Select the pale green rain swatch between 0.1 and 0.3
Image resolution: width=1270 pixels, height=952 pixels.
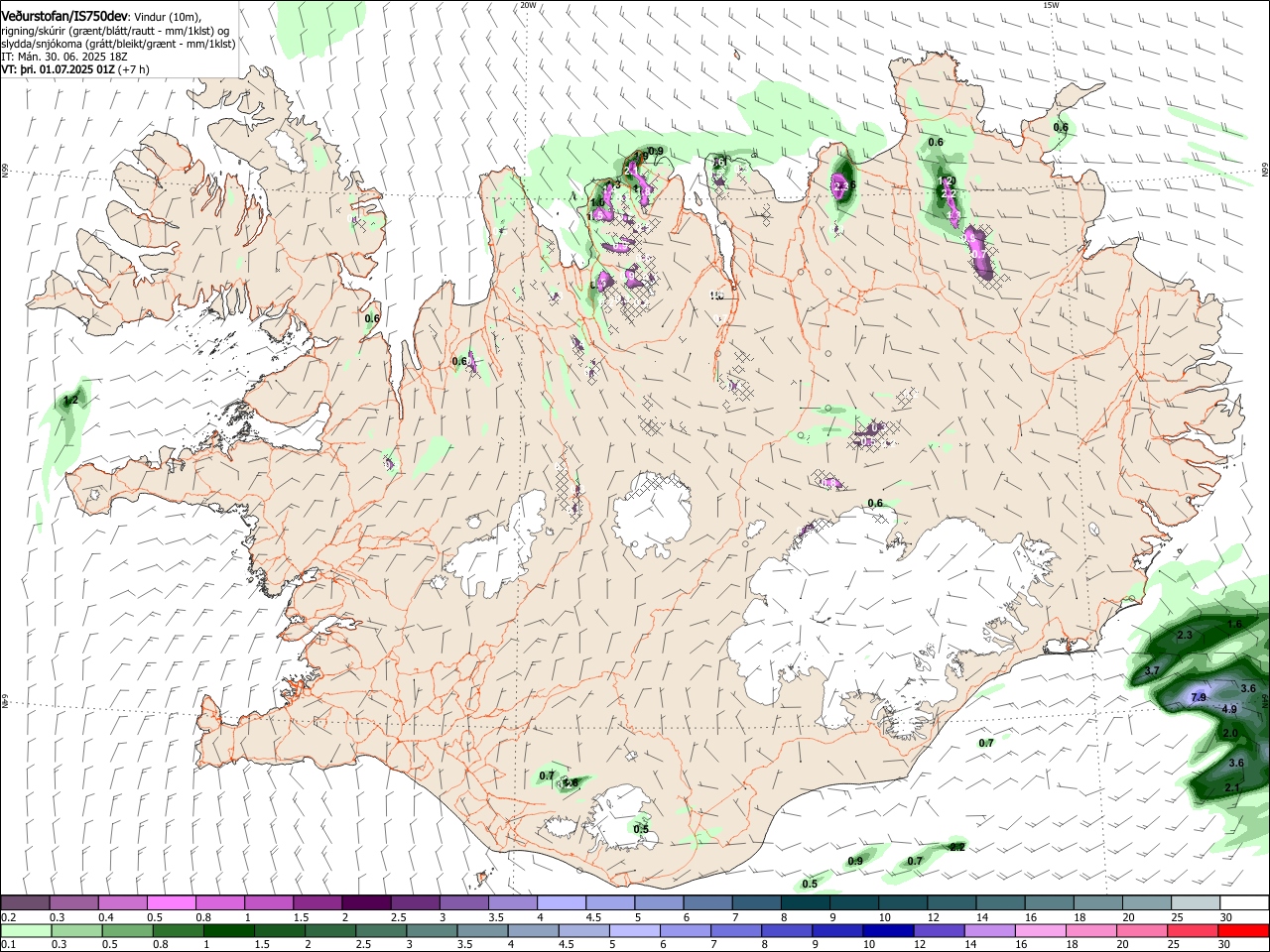coord(26,931)
